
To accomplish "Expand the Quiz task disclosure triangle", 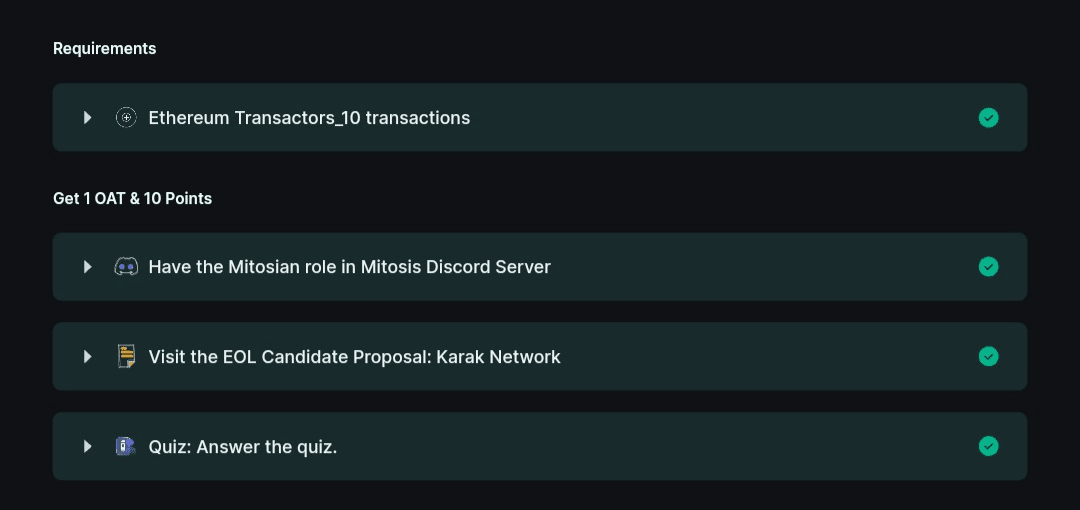I will point(88,446).
